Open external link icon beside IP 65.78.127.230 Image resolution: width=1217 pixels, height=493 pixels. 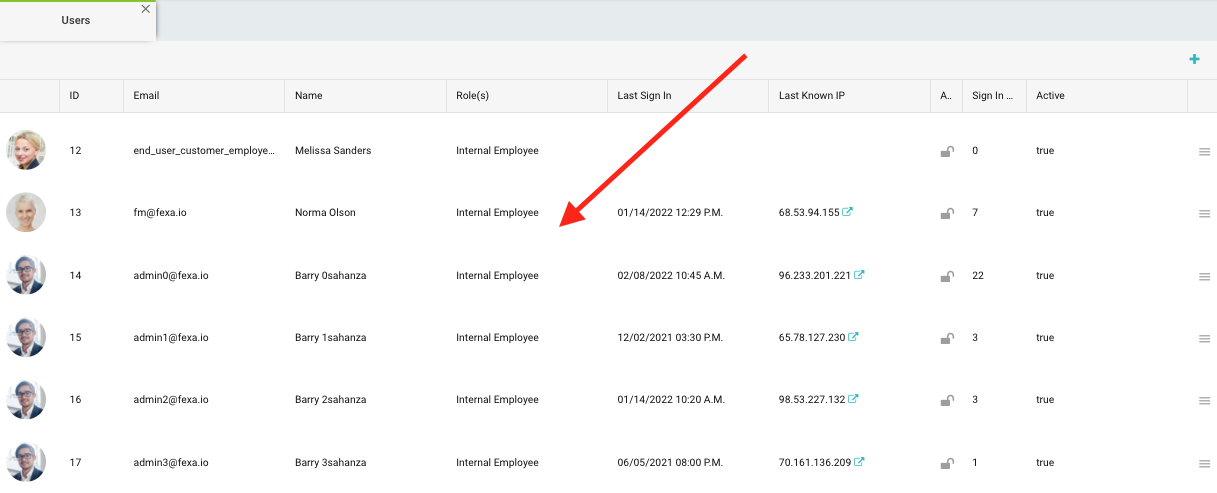pyautogui.click(x=853, y=337)
